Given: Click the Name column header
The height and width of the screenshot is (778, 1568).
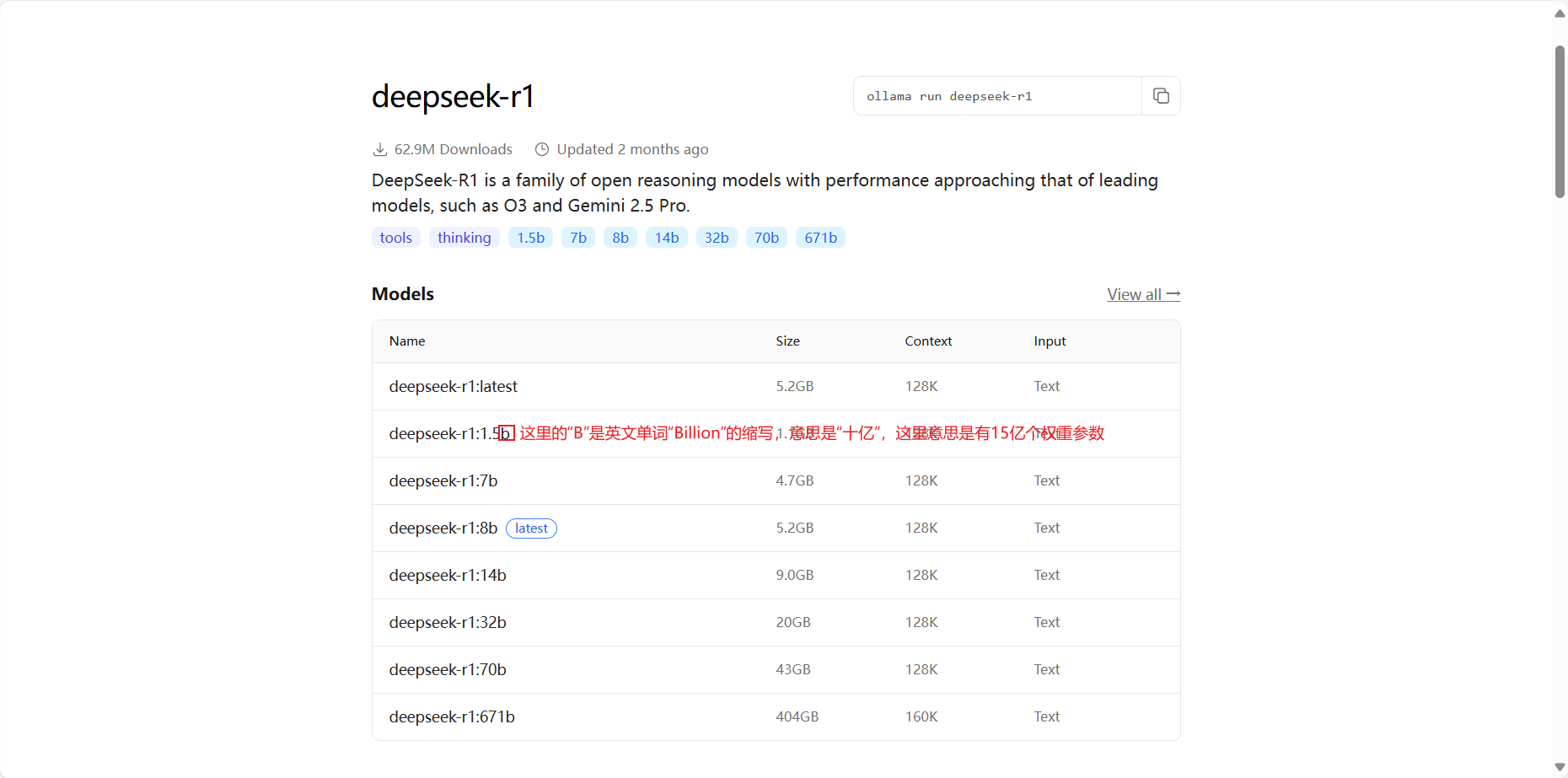Looking at the screenshot, I should coord(407,341).
